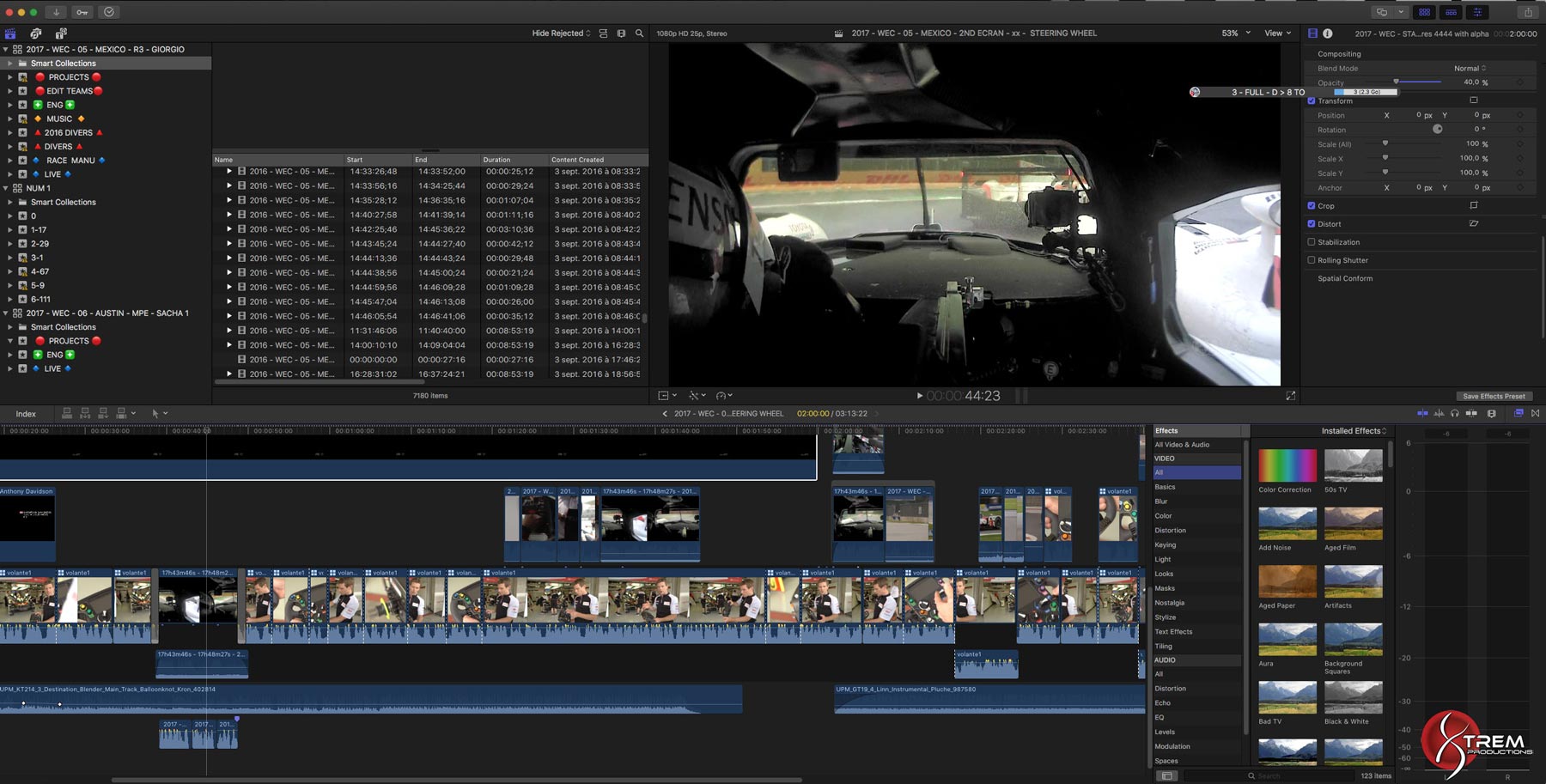Select the Color Correction effect thumbnail
Image resolution: width=1546 pixels, height=784 pixels.
1287,465
